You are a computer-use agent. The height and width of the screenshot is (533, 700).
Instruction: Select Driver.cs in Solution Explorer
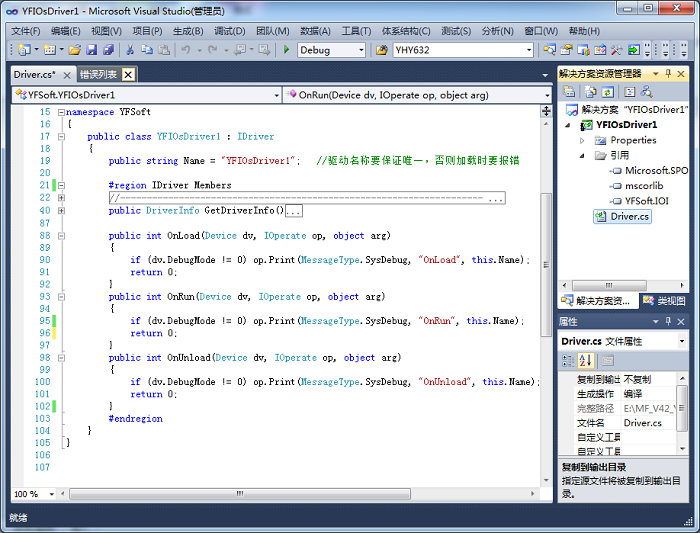(x=622, y=217)
